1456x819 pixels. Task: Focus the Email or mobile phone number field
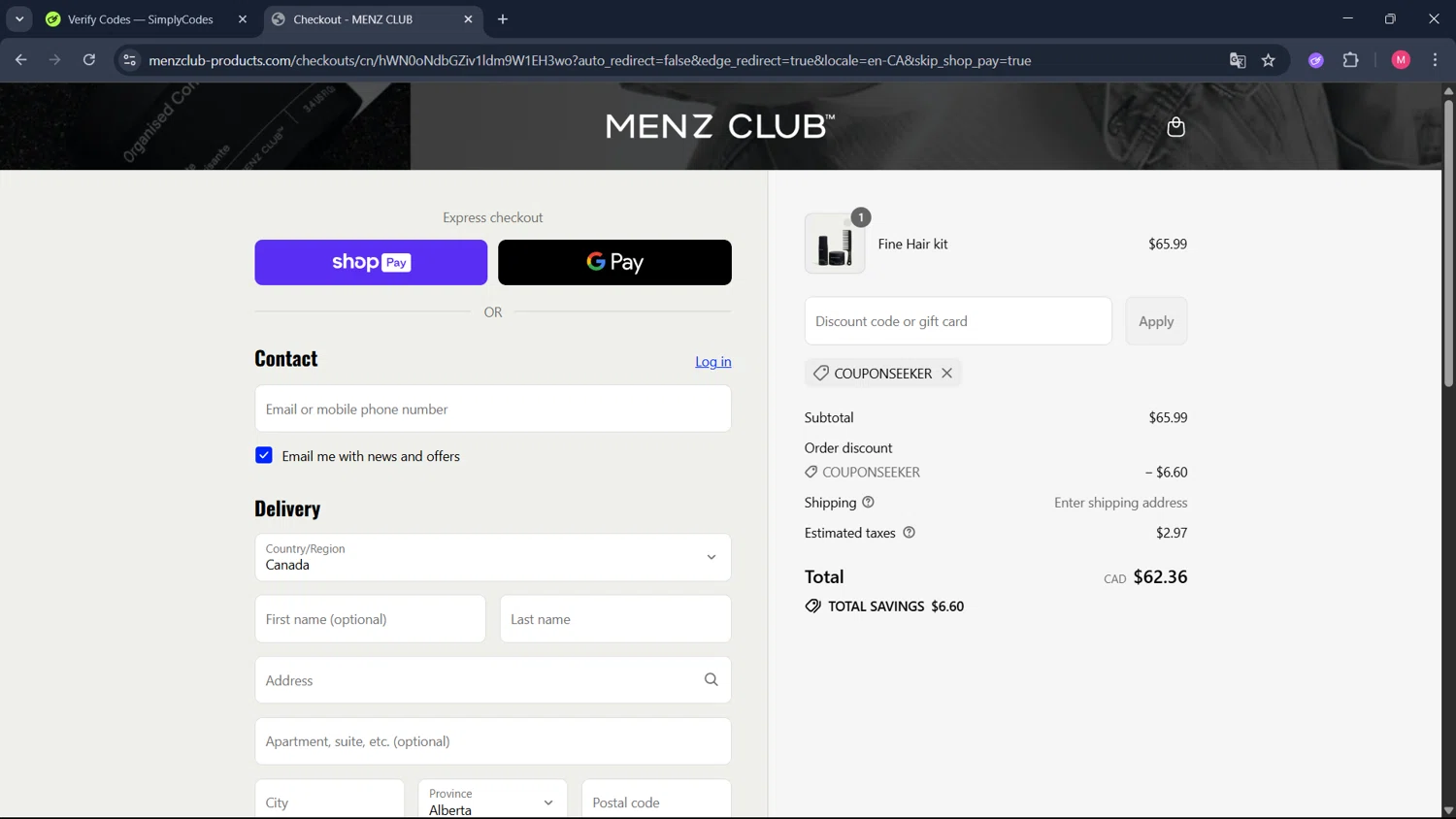tap(493, 409)
